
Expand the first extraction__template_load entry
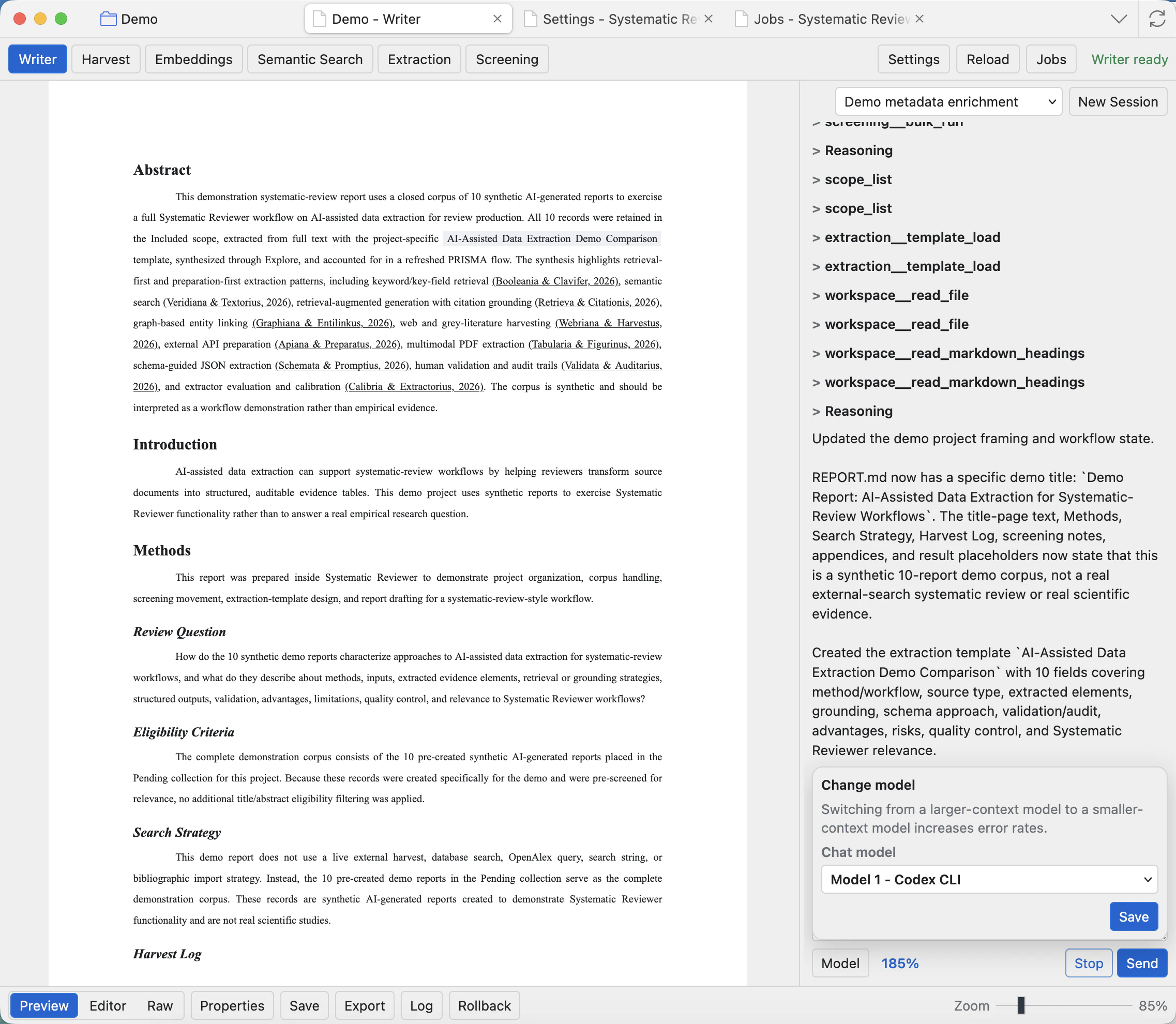click(906, 238)
